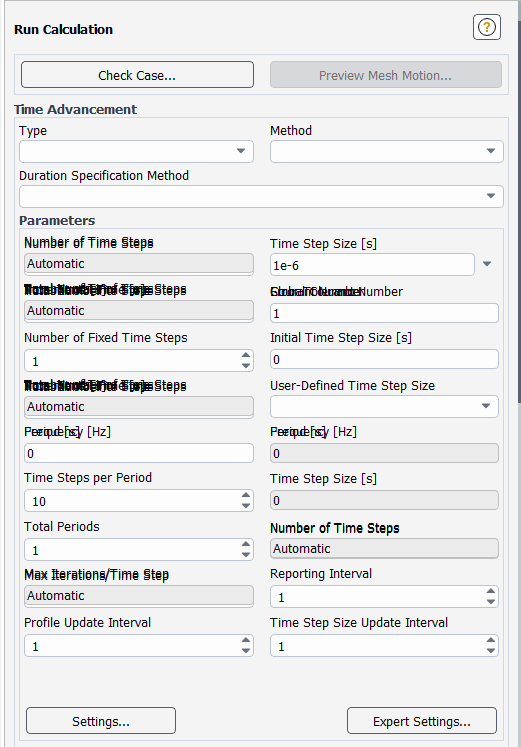Screen dimensions: 521x747
Task: Click the arrow beside Time Step Size field
Action: [487, 264]
